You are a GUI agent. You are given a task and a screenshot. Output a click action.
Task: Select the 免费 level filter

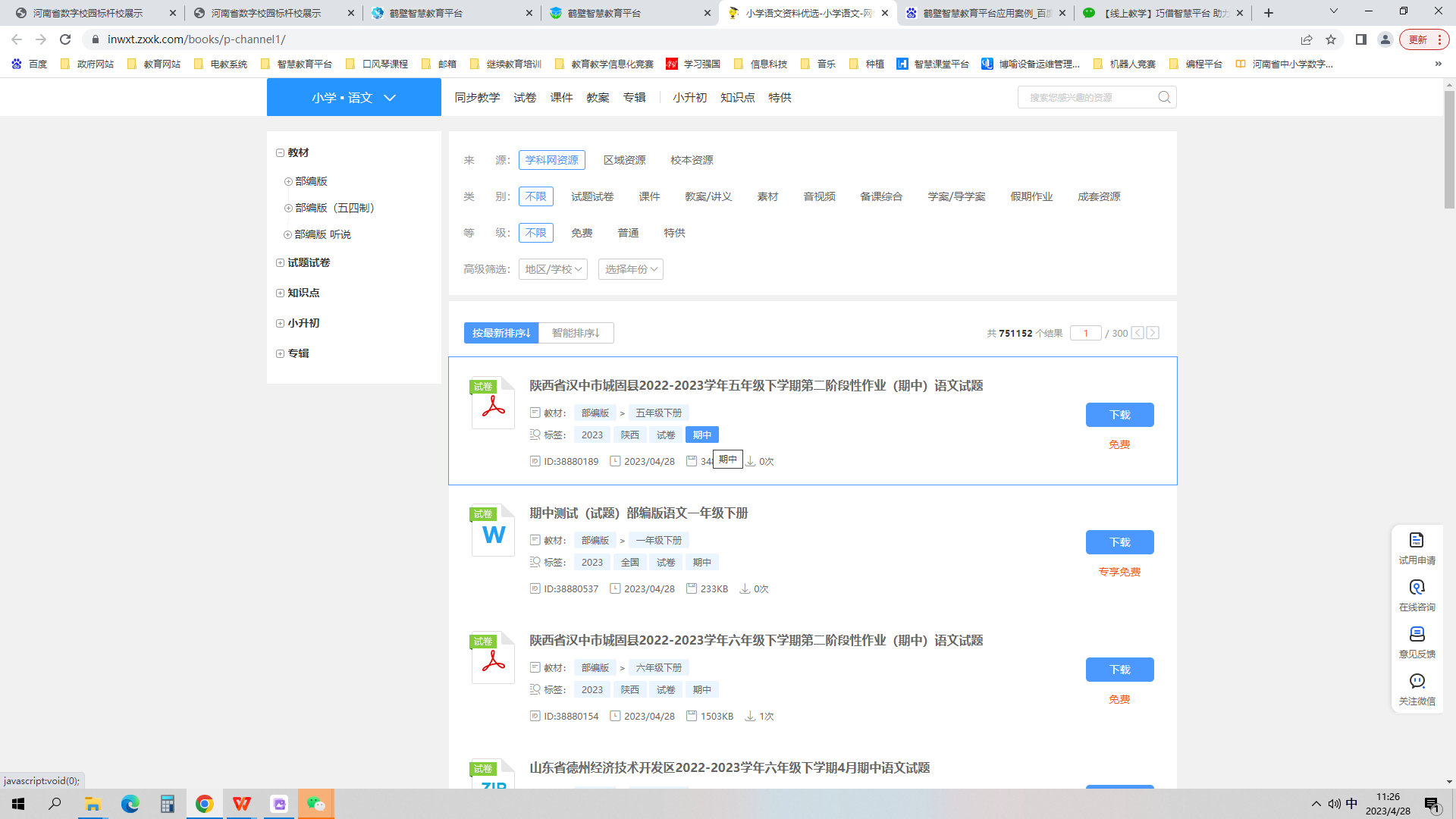point(582,233)
